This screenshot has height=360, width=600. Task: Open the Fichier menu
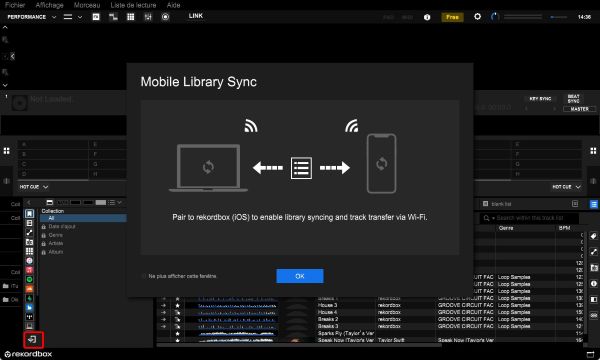click(x=15, y=5)
